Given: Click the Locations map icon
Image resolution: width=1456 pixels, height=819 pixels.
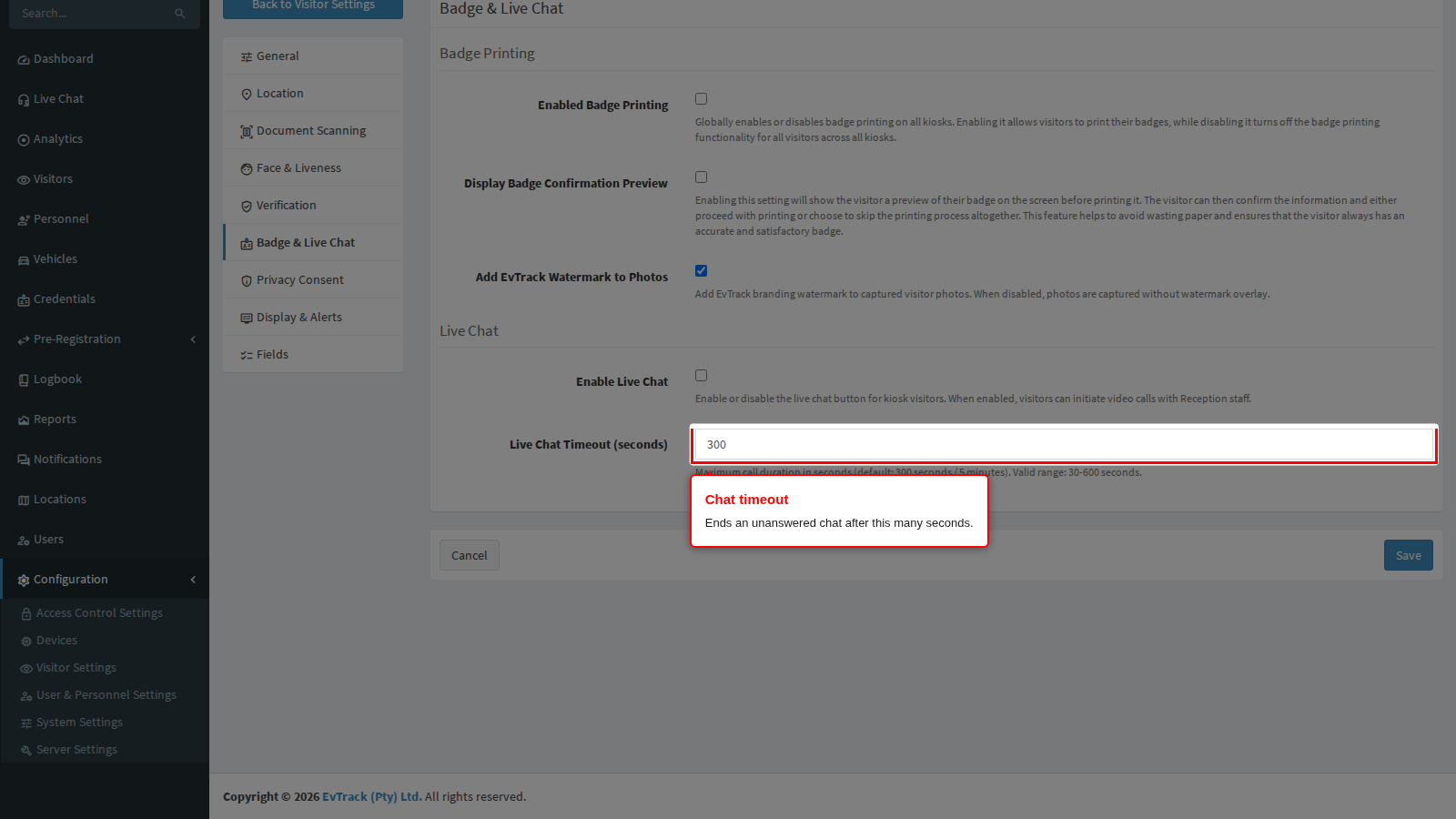Looking at the screenshot, I should [x=24, y=500].
